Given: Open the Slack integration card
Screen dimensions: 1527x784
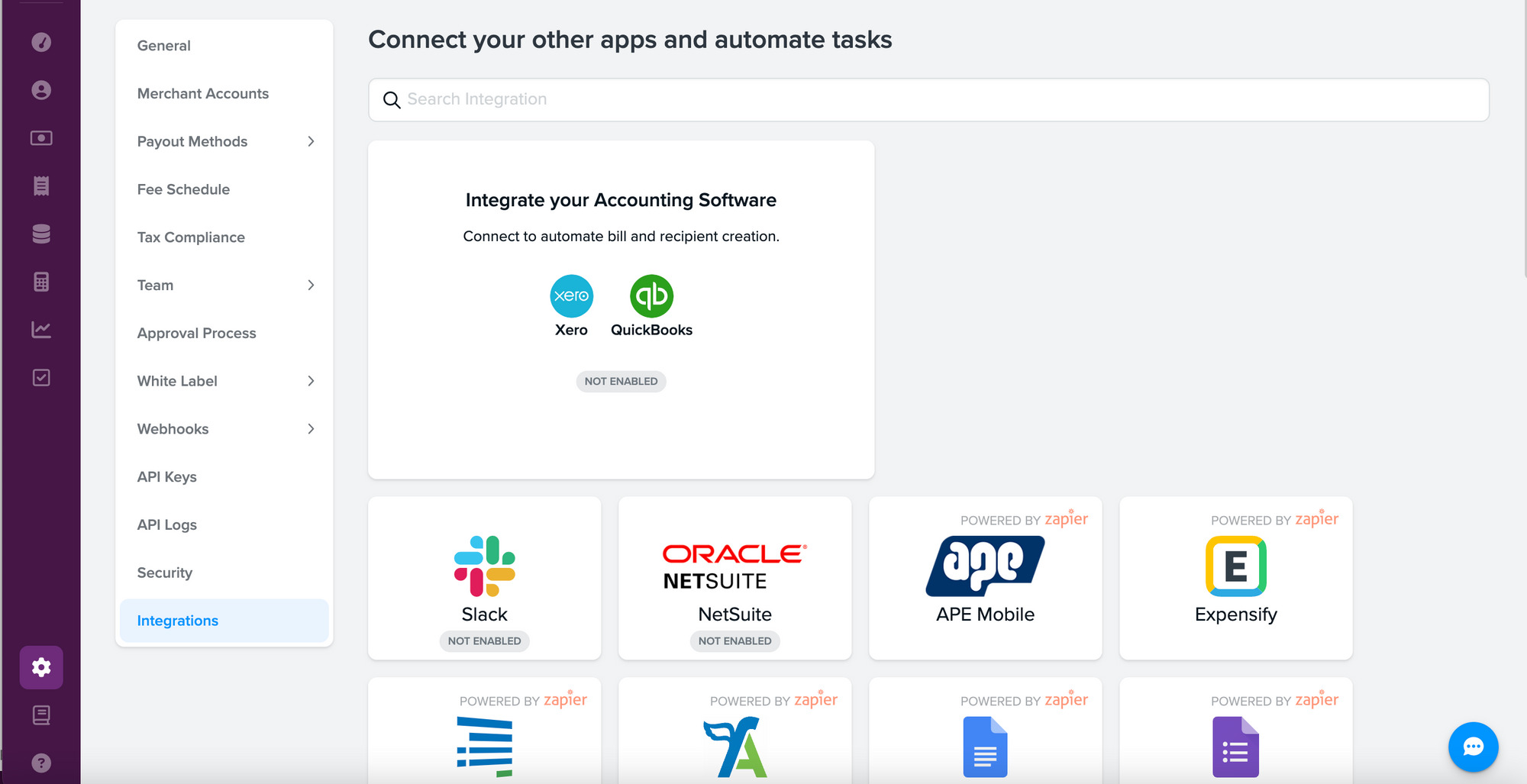Looking at the screenshot, I should coord(484,579).
